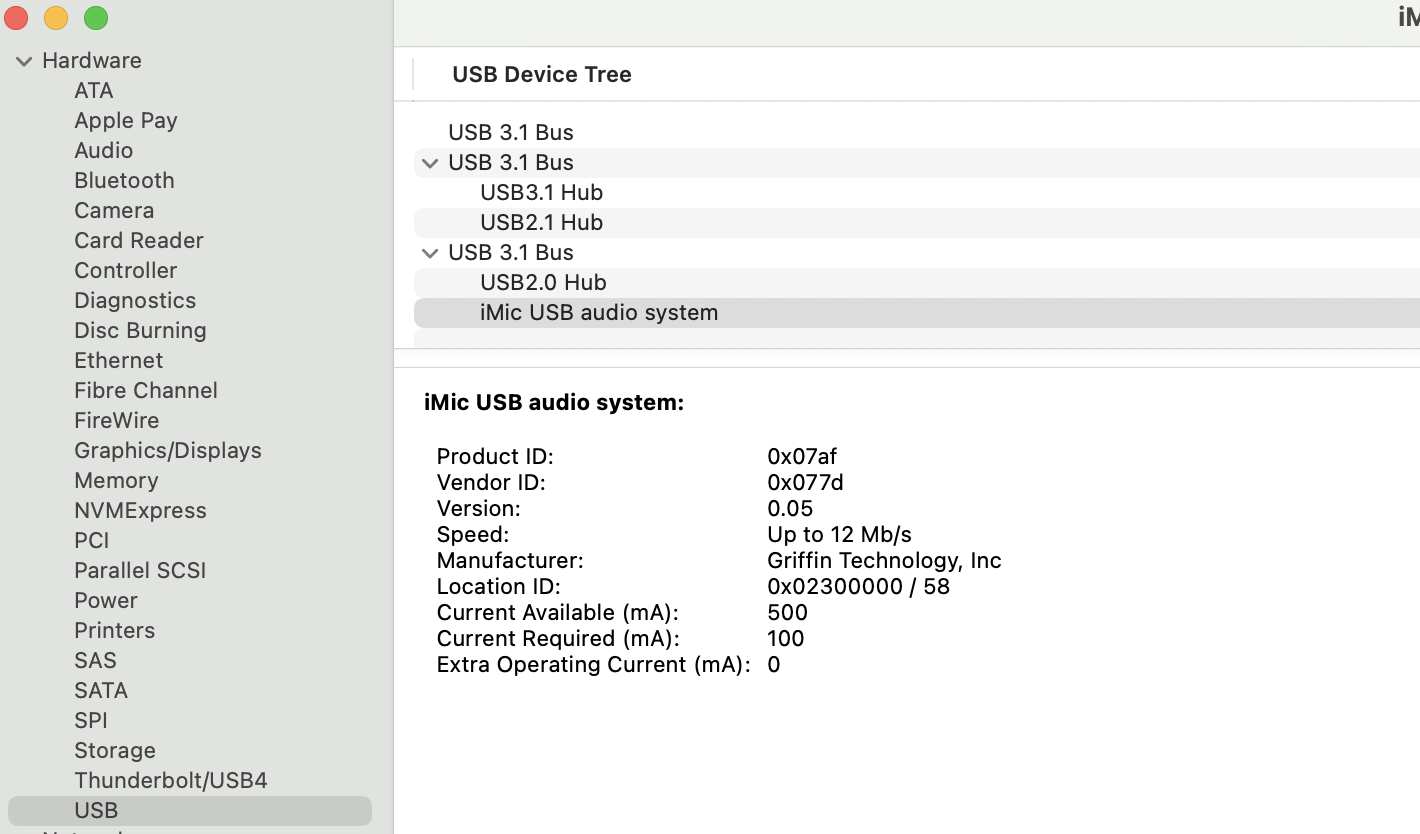Open the ATA hardware category
The height and width of the screenshot is (834, 1420).
[94, 90]
